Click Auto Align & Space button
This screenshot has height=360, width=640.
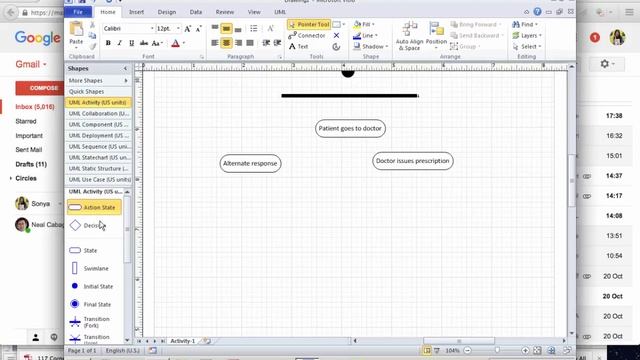(409, 36)
